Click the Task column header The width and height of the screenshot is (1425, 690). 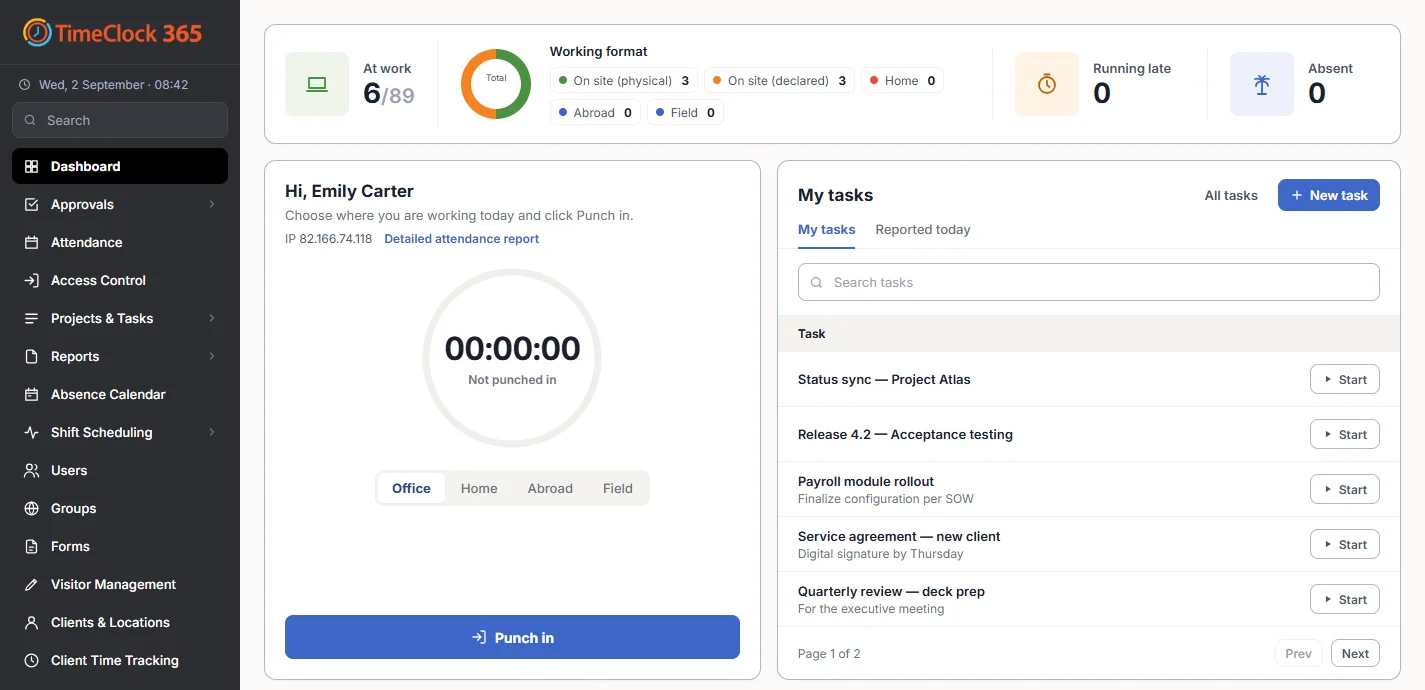pyautogui.click(x=811, y=333)
